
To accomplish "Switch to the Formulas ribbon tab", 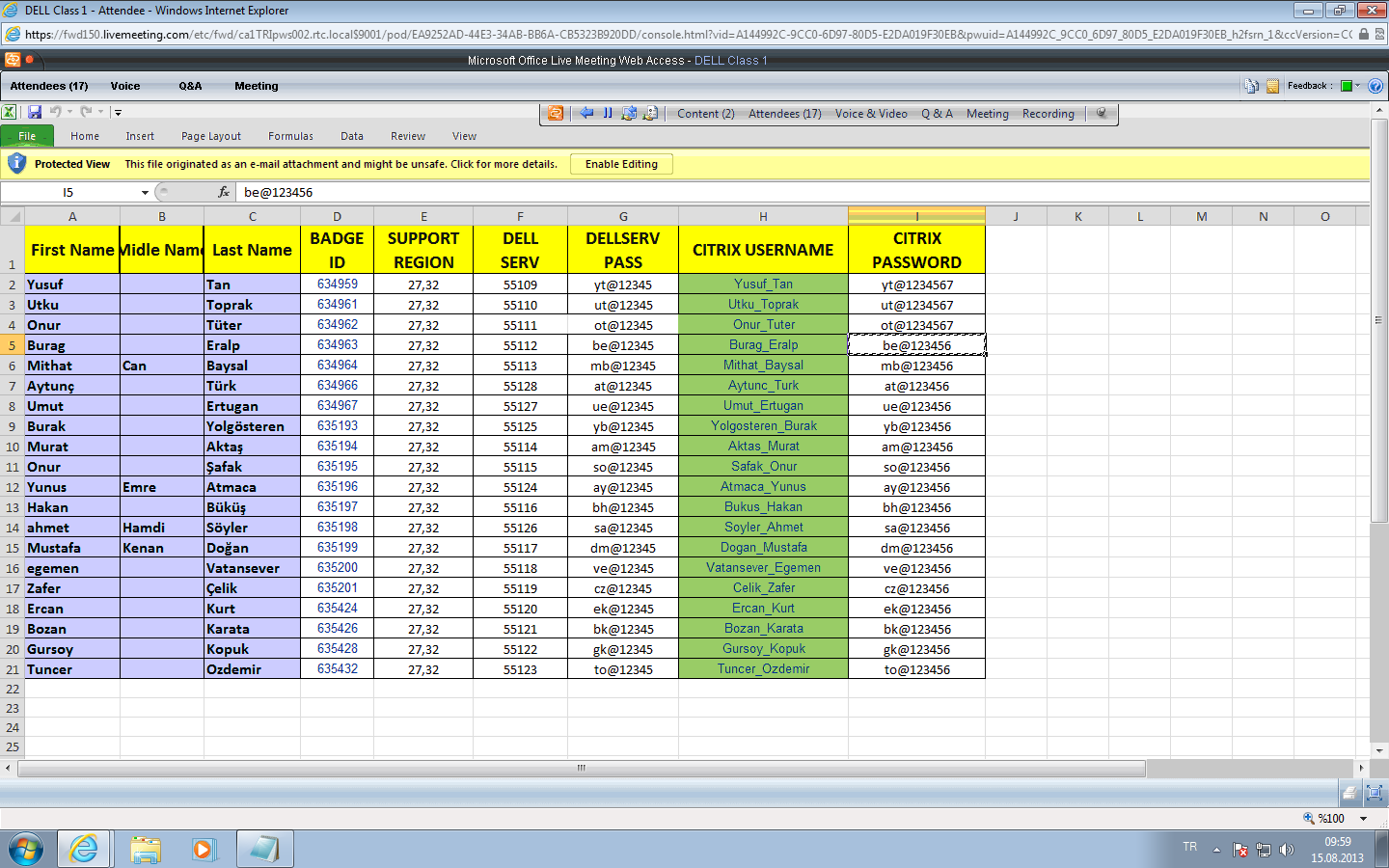I will [290, 136].
